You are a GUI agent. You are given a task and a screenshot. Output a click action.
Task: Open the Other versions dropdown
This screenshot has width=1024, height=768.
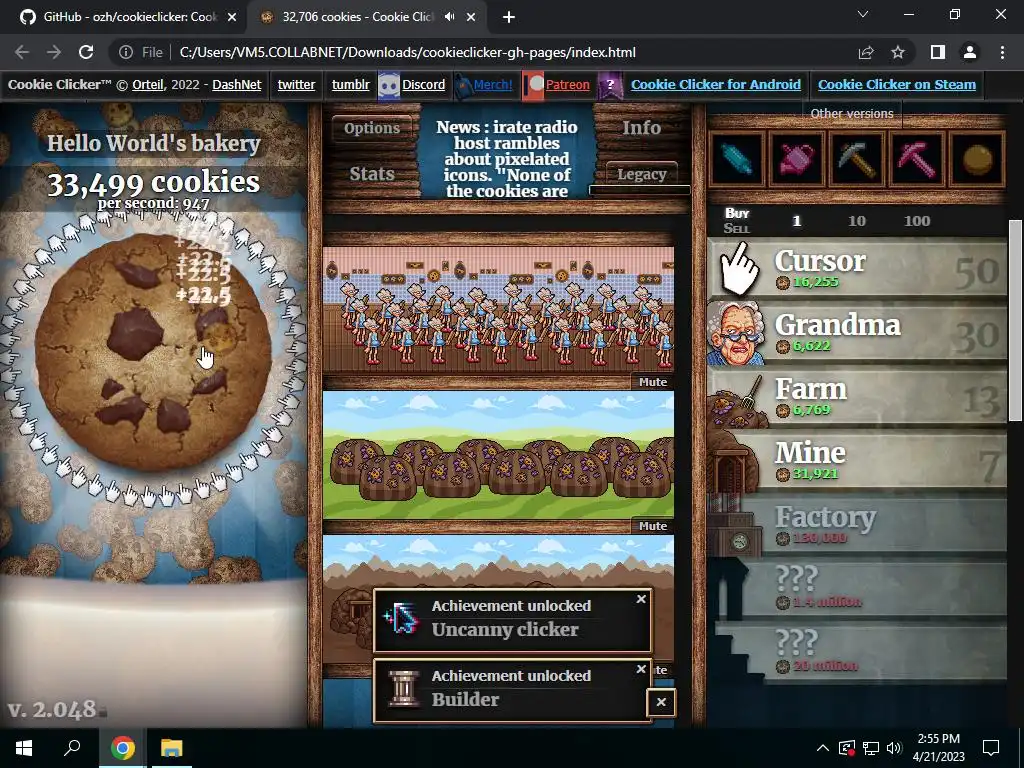pyautogui.click(x=852, y=114)
